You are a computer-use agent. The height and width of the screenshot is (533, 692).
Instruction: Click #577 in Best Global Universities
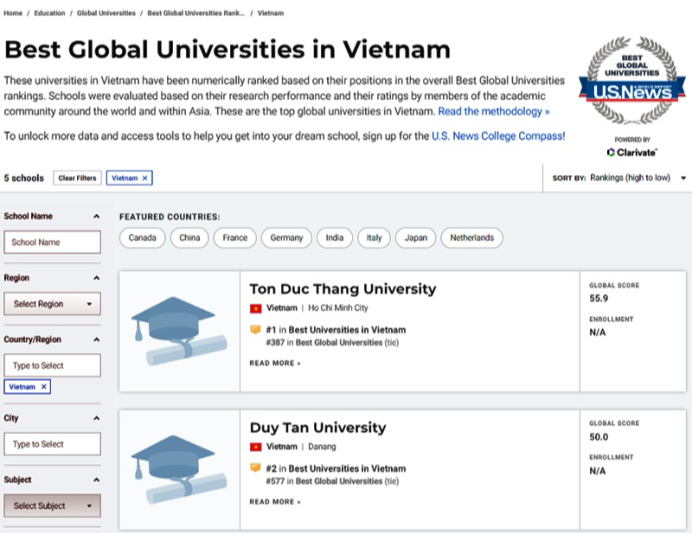(332, 481)
